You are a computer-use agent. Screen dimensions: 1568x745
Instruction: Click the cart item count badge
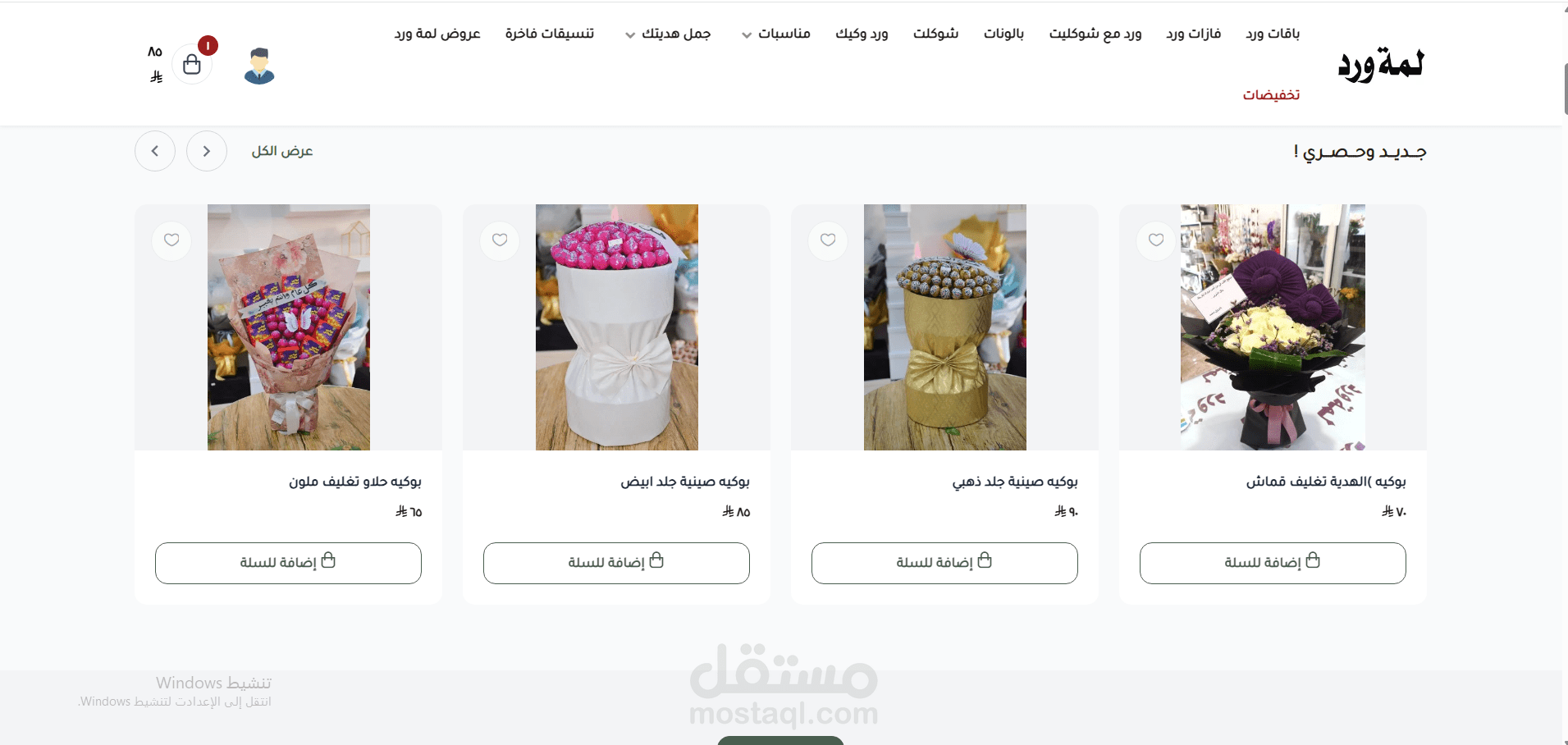pyautogui.click(x=208, y=46)
